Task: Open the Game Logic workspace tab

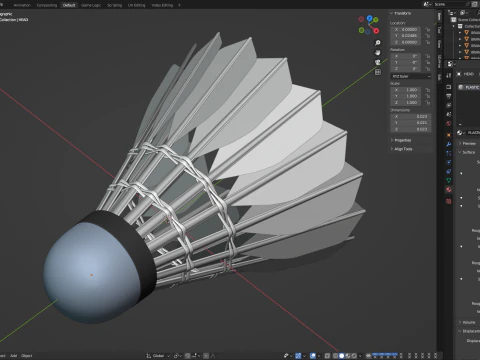Action: pyautogui.click(x=91, y=5)
